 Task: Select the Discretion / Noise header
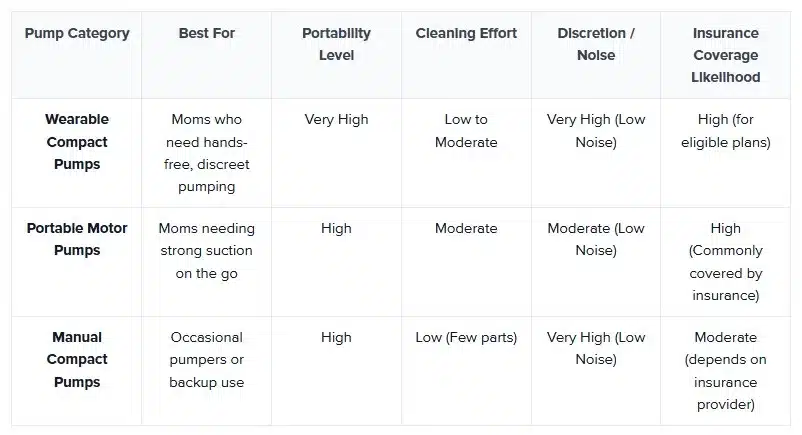point(596,44)
